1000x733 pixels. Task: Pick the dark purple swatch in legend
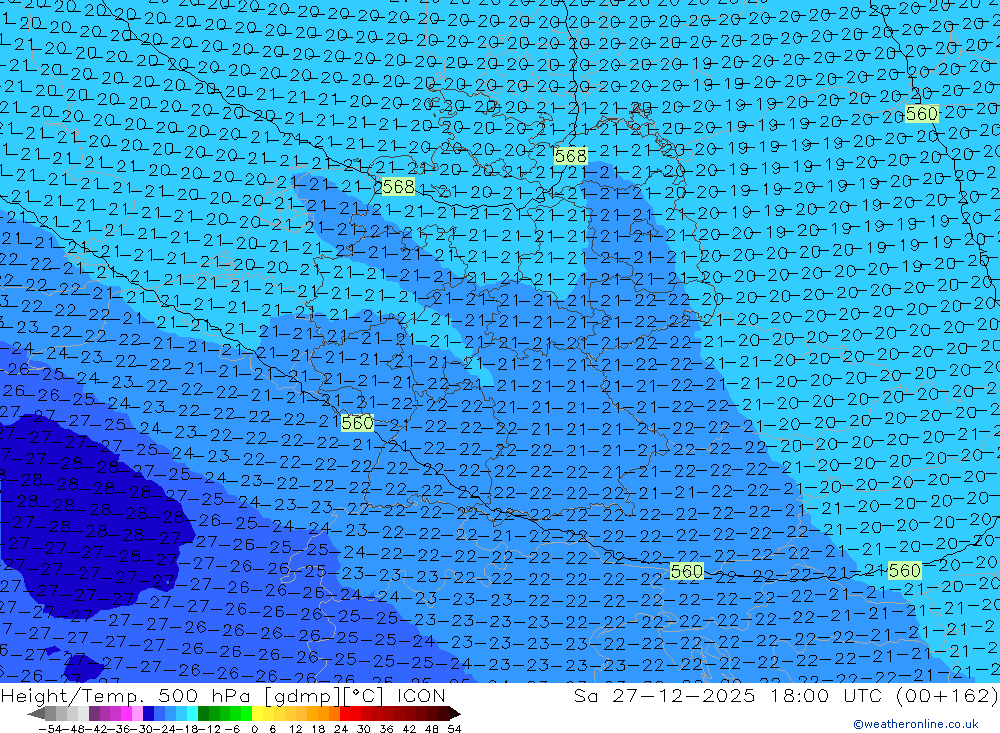(94, 713)
